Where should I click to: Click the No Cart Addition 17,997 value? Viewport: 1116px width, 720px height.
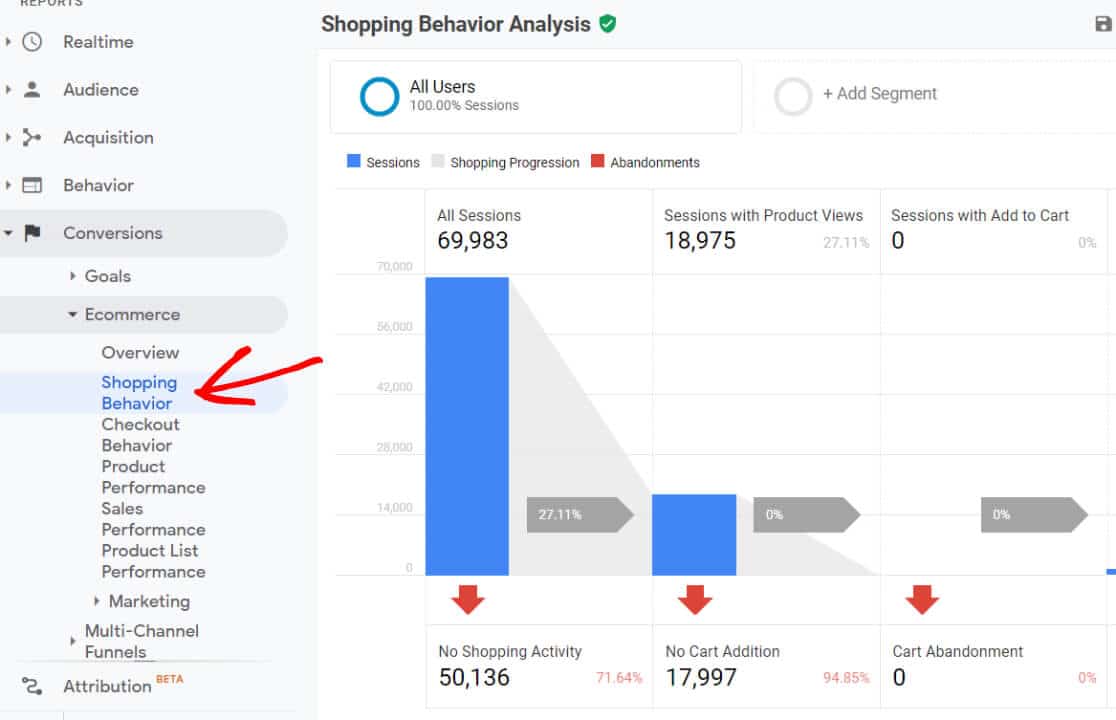[x=701, y=677]
